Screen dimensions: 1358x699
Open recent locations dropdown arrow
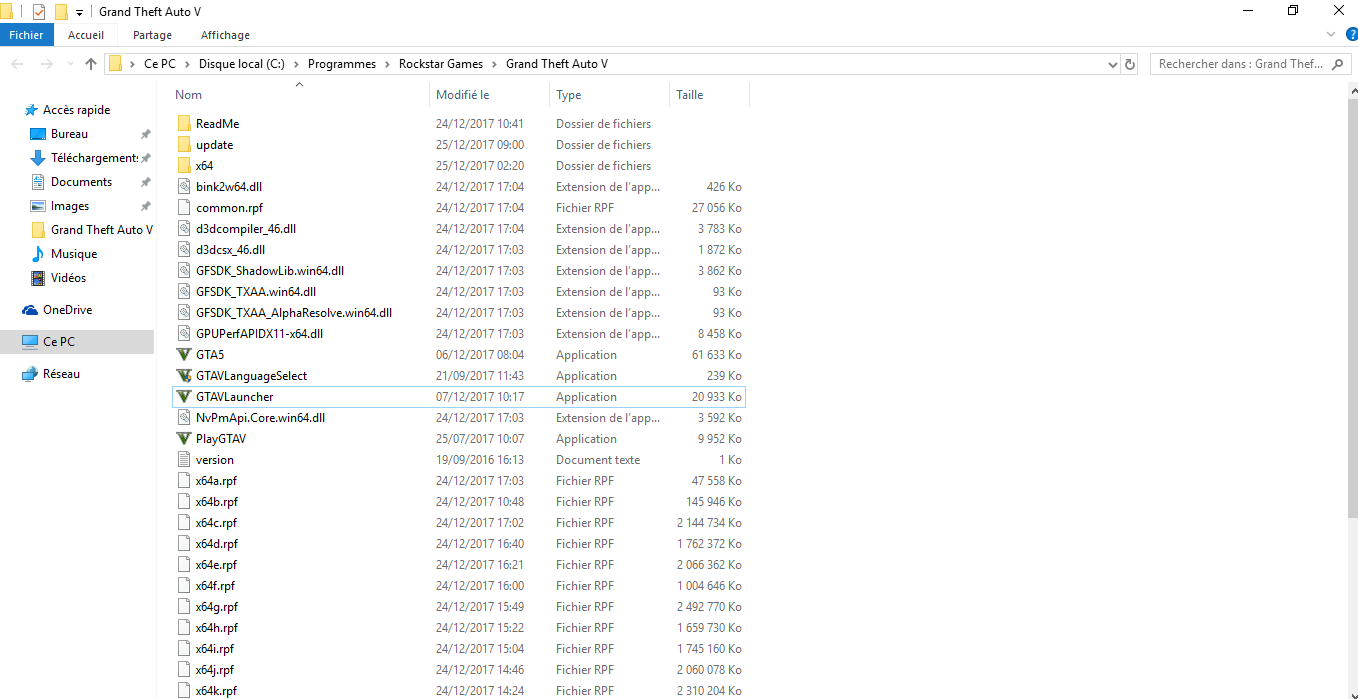click(70, 64)
